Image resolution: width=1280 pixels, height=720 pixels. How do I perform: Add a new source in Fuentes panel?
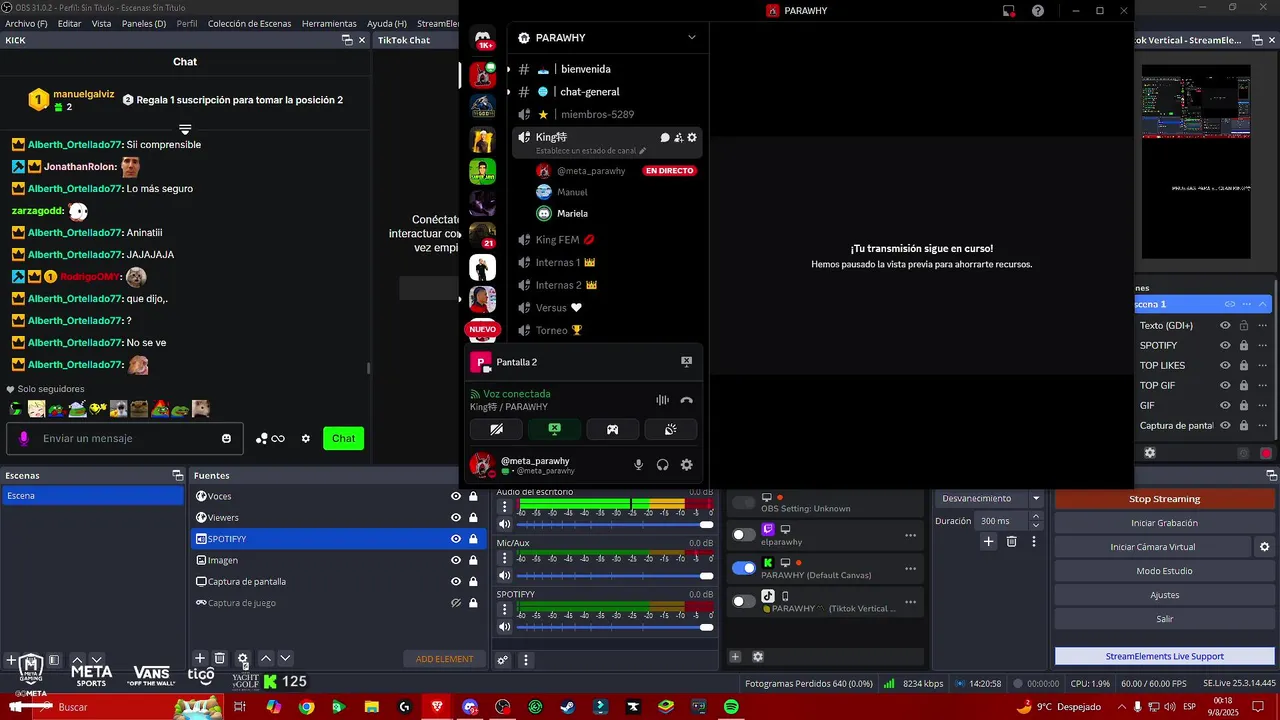pyautogui.click(x=200, y=658)
